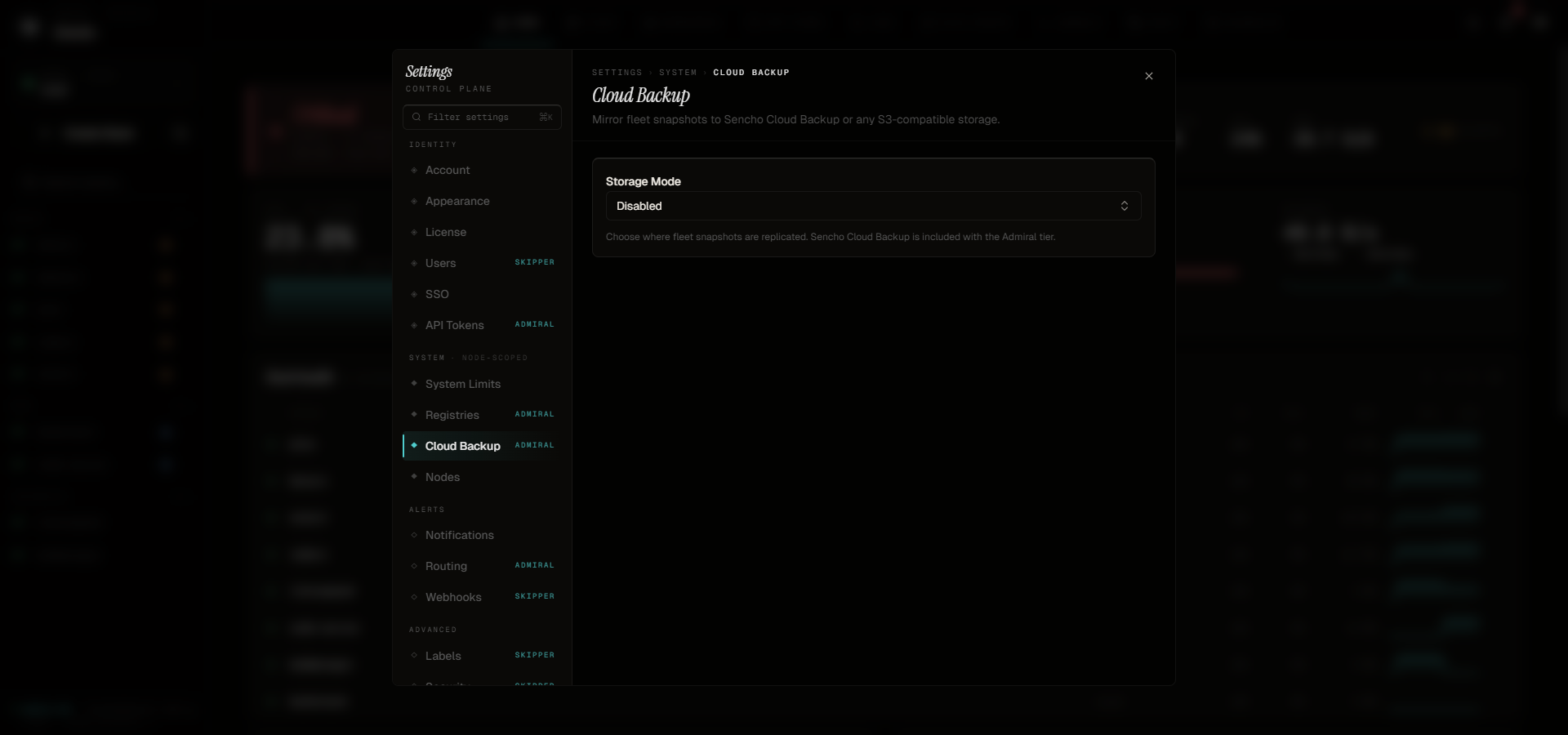Click the Cloud Backup page heading
Screen dimensions: 1568x735
click(x=641, y=96)
